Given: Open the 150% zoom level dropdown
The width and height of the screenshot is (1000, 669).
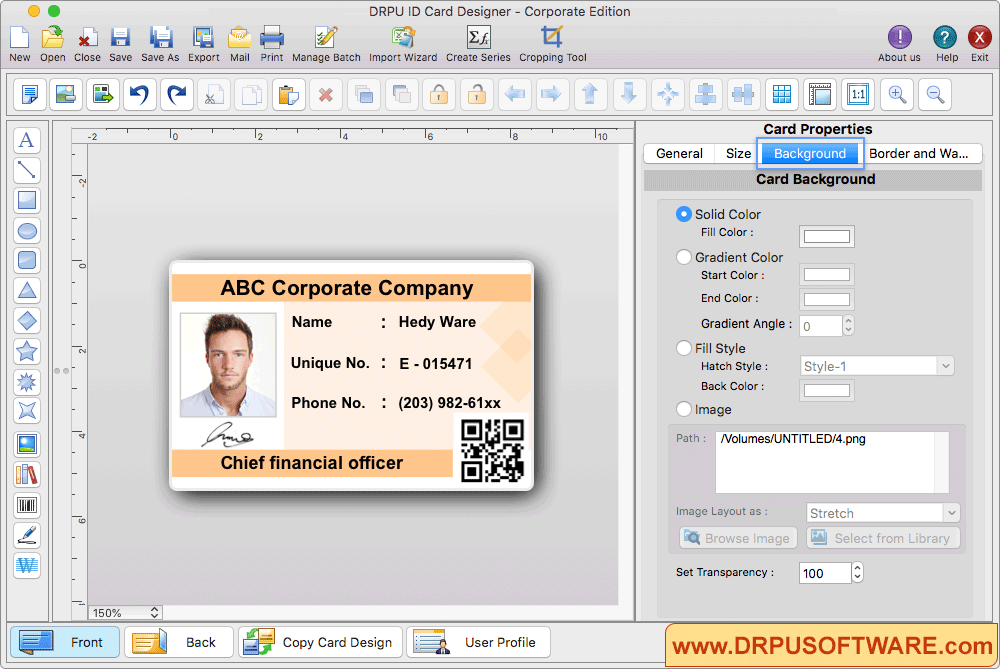Looking at the screenshot, I should coord(125,613).
